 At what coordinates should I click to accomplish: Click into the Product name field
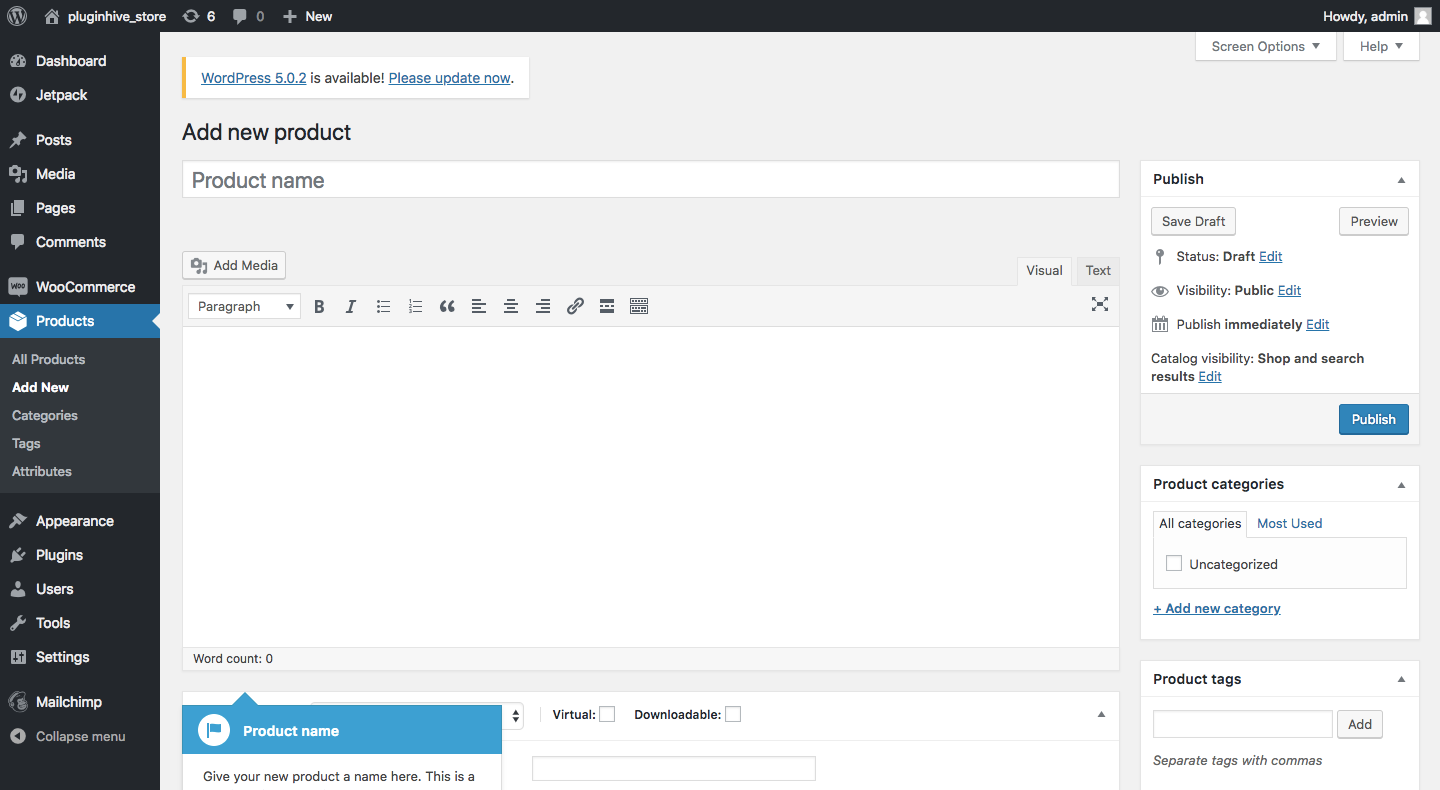click(650, 180)
